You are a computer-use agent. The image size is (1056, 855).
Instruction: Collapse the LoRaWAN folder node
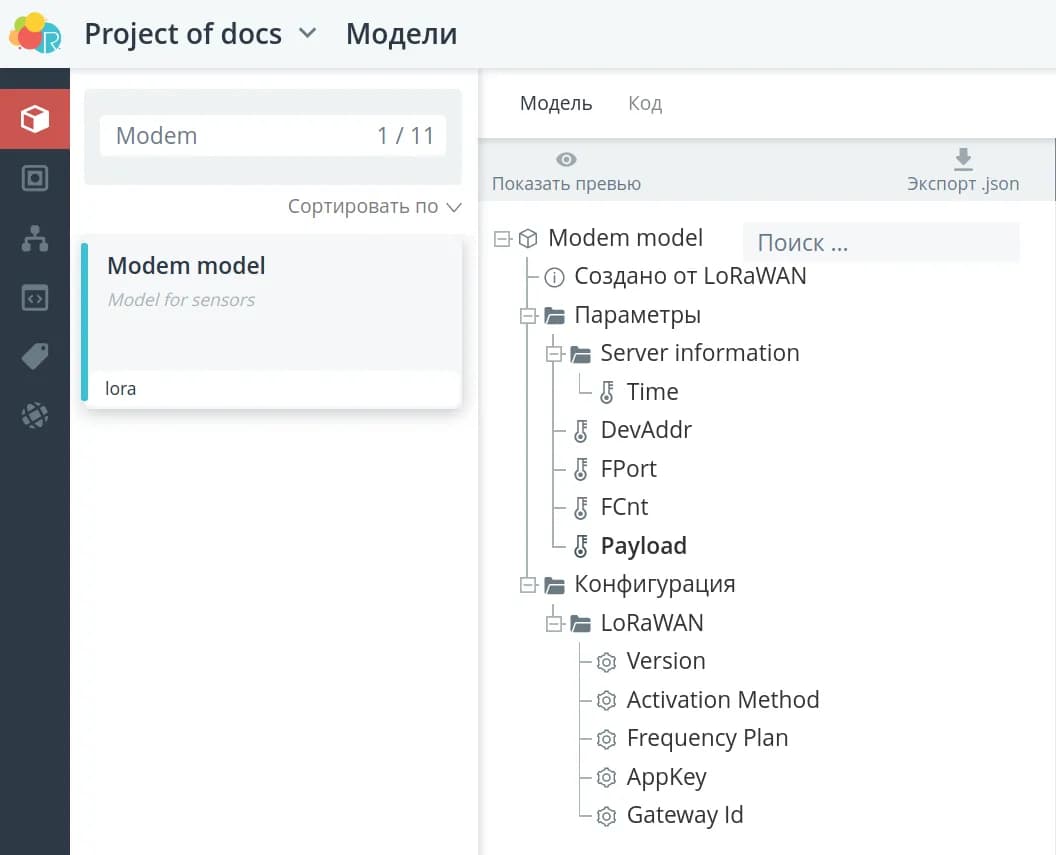[x=554, y=624]
